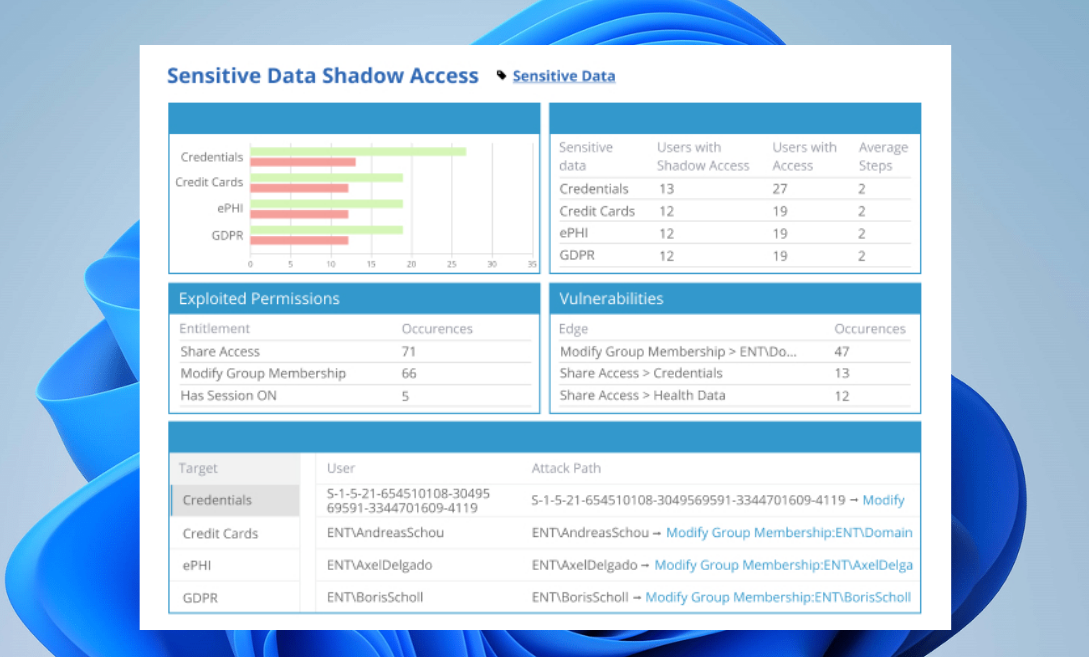Image resolution: width=1089 pixels, height=657 pixels.
Task: Click the green Credit Cards bar in chart
Action: tap(326, 178)
